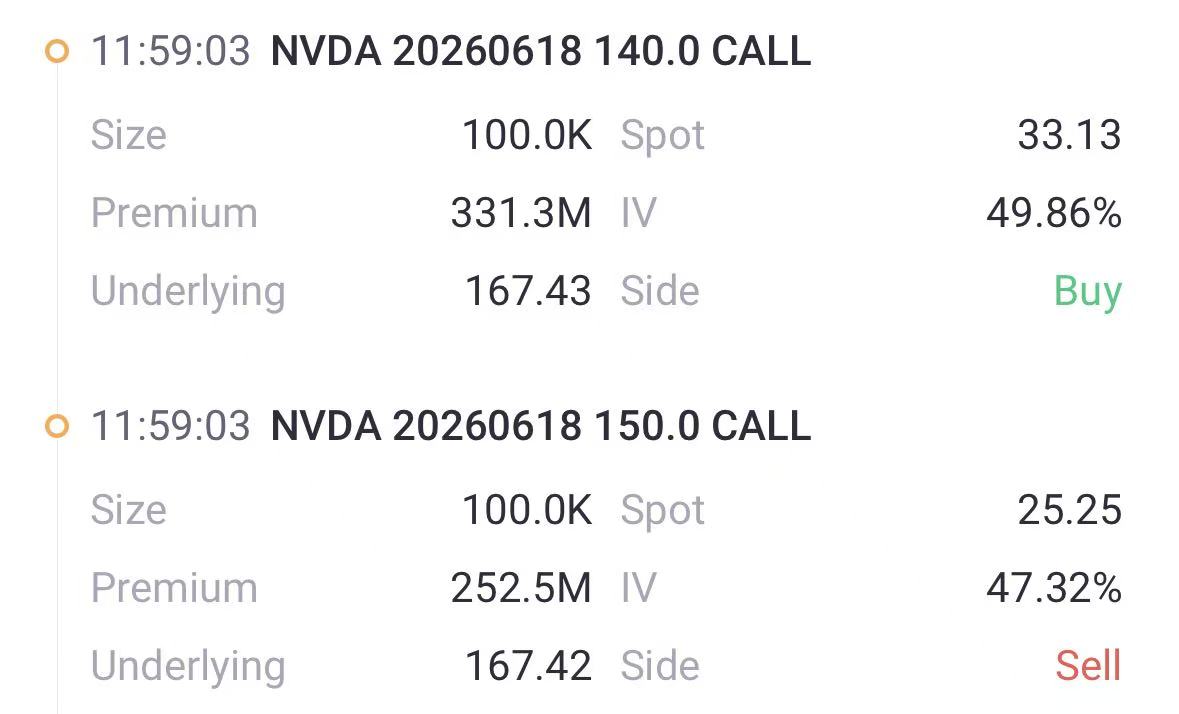Click the Underlying label in the second trade
The image size is (1179, 714).
188,666
